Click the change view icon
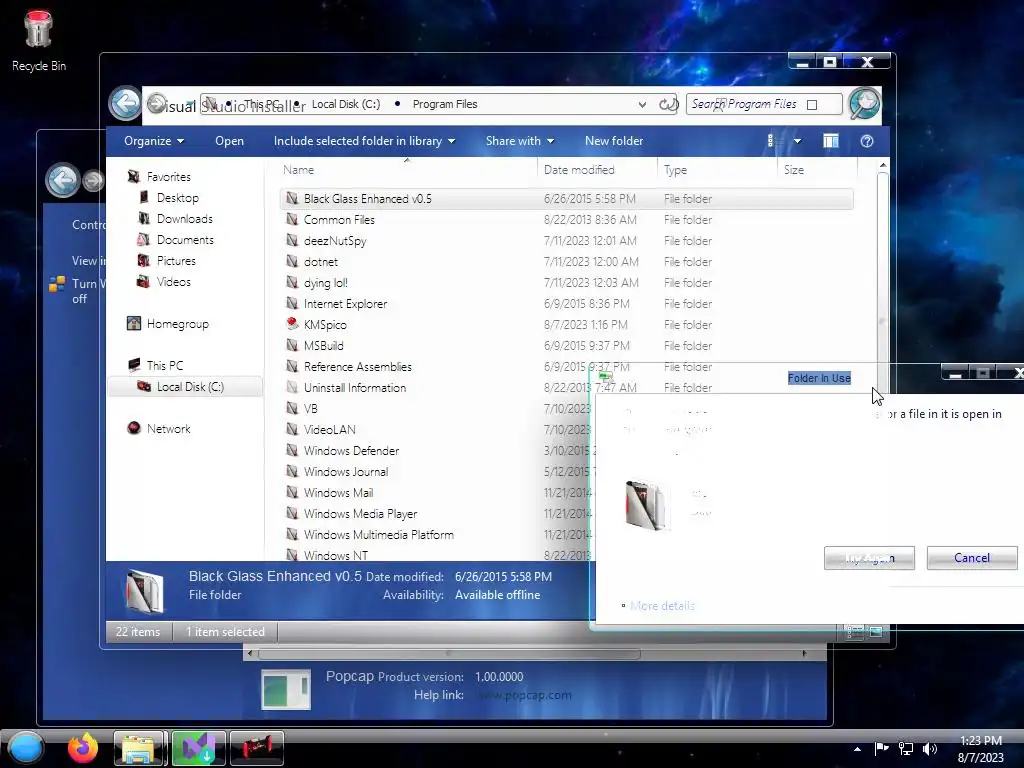This screenshot has height=768, width=1024. click(x=771, y=141)
